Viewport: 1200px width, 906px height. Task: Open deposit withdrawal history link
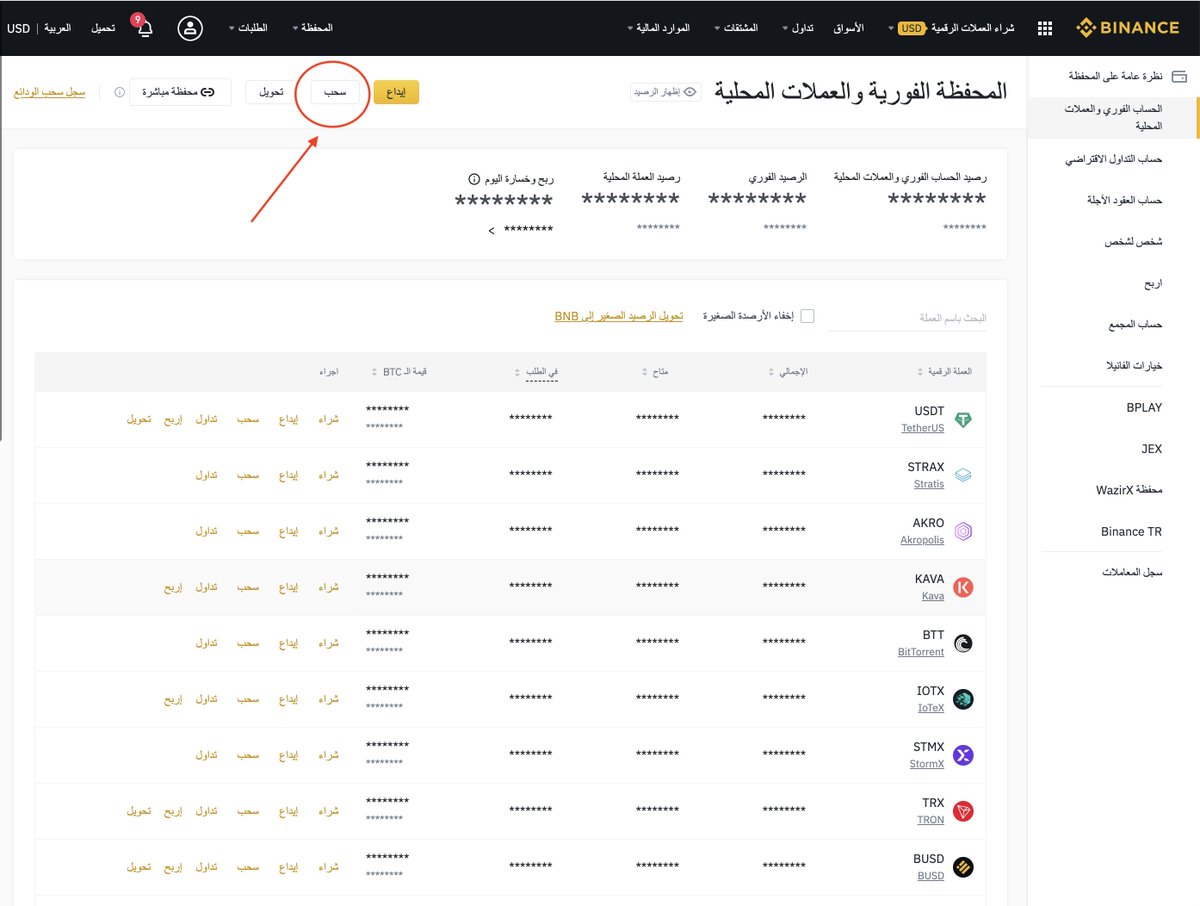(49, 92)
